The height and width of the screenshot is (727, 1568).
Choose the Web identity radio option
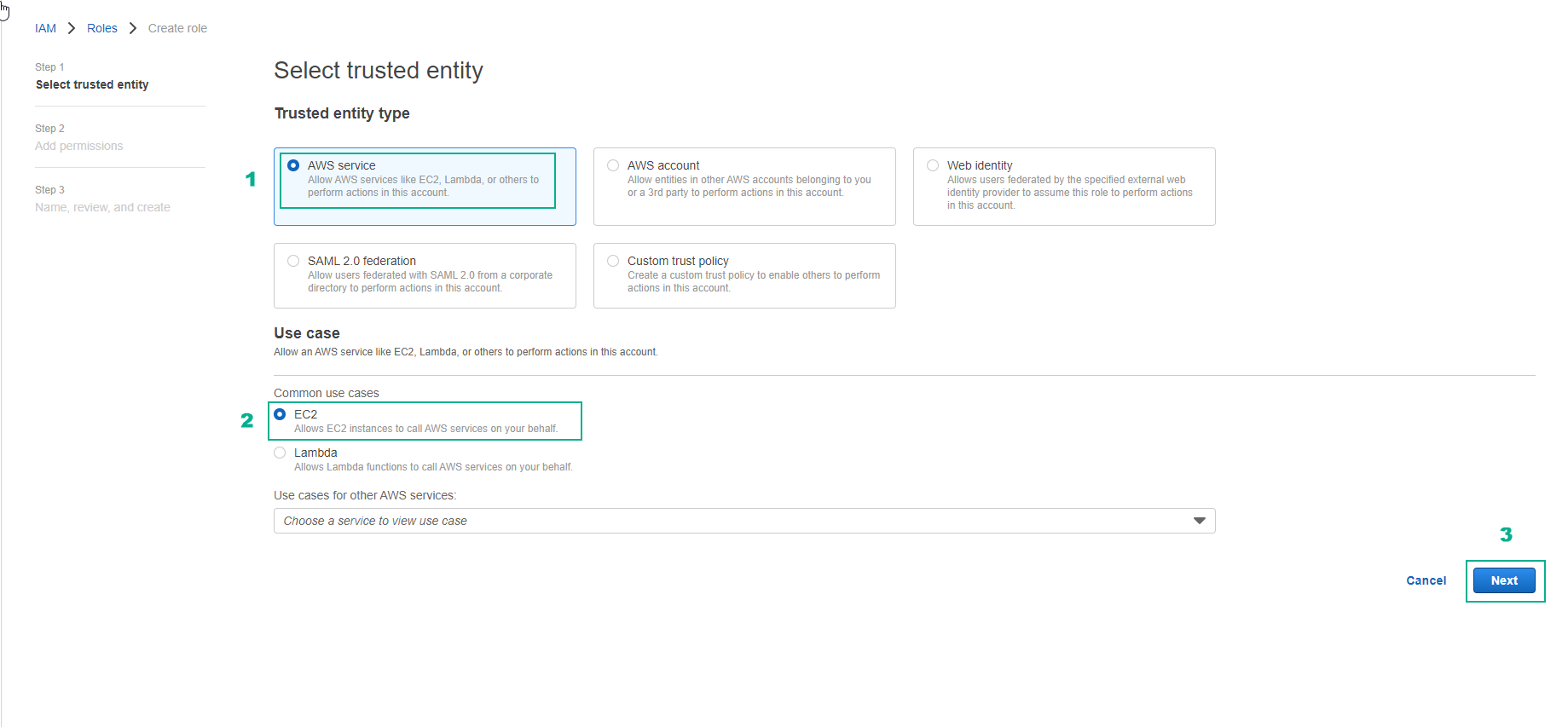(933, 165)
